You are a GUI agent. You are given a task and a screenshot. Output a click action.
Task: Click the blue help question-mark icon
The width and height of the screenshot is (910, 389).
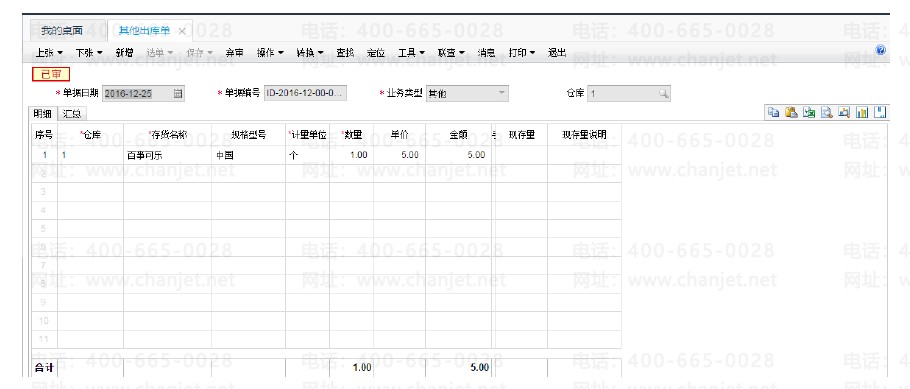point(880,51)
